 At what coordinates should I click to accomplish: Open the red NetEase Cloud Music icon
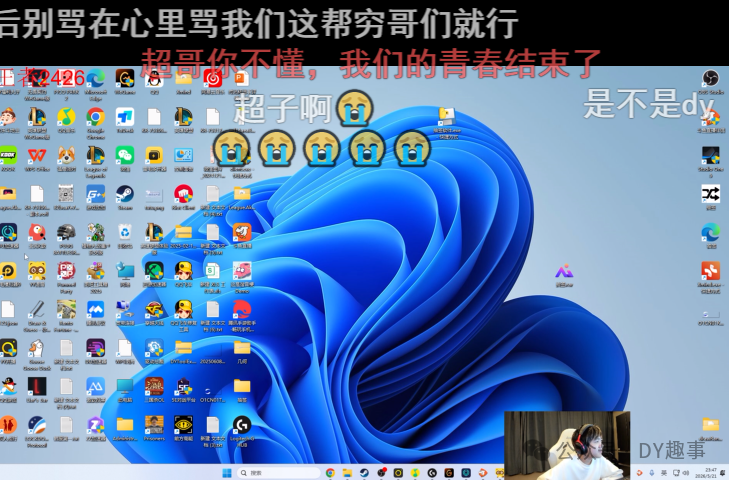212,82
